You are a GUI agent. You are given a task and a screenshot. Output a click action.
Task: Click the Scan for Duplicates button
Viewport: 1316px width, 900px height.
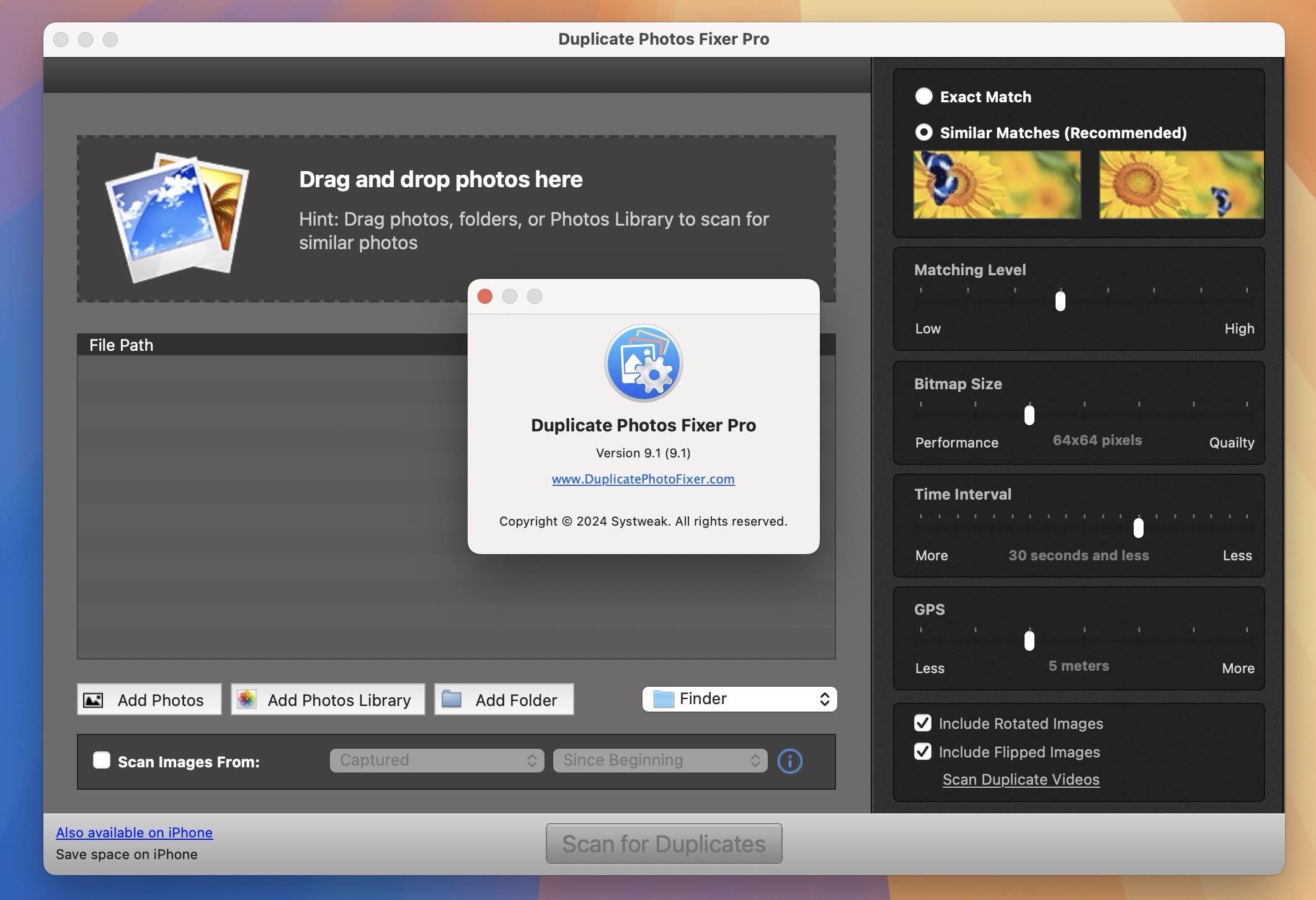(x=664, y=844)
